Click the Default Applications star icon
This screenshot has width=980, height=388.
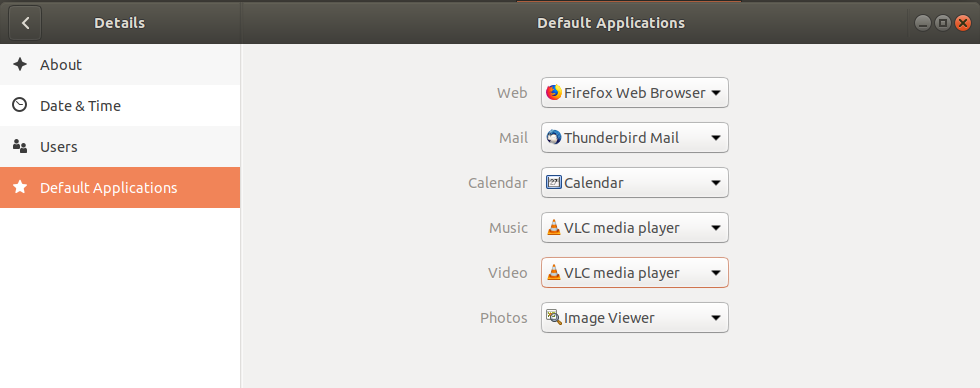(20, 187)
